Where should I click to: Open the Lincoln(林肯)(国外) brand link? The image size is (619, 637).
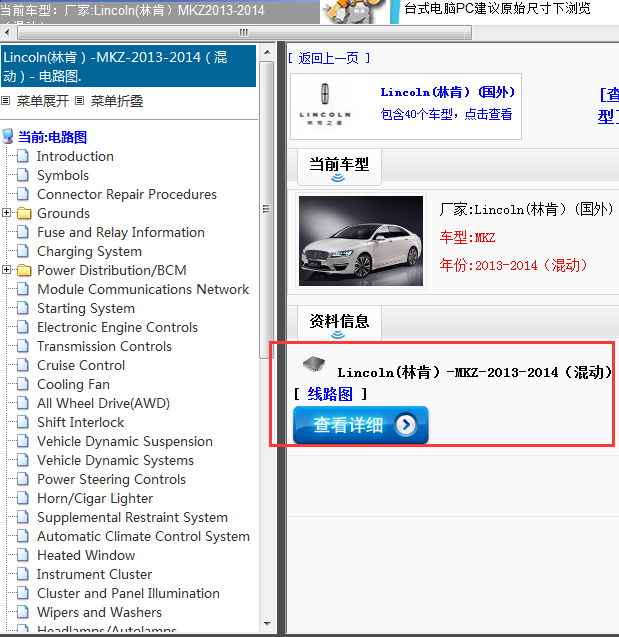448,92
